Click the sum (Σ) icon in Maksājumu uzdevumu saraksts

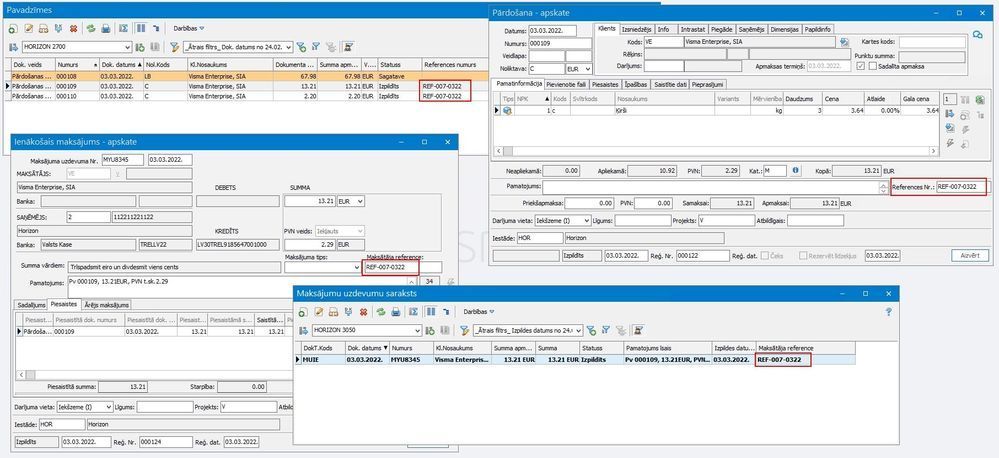click(x=413, y=312)
